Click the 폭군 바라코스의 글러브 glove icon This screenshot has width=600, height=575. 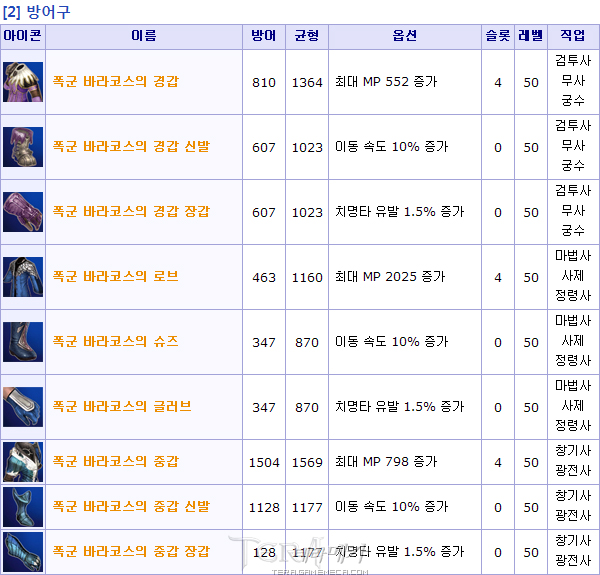pyautogui.click(x=23, y=407)
